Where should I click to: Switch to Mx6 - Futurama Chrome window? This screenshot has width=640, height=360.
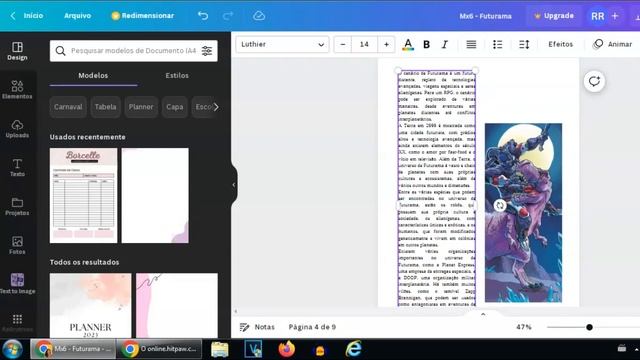coord(73,349)
